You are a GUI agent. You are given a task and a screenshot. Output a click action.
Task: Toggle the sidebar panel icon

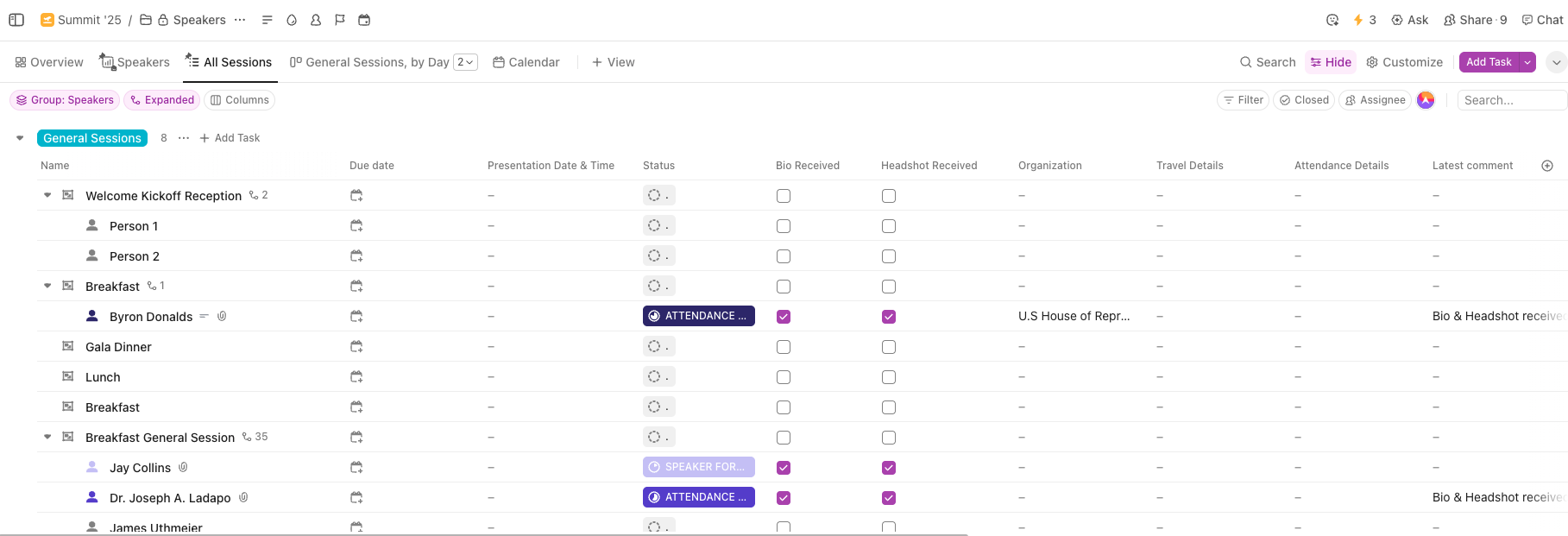(x=16, y=20)
